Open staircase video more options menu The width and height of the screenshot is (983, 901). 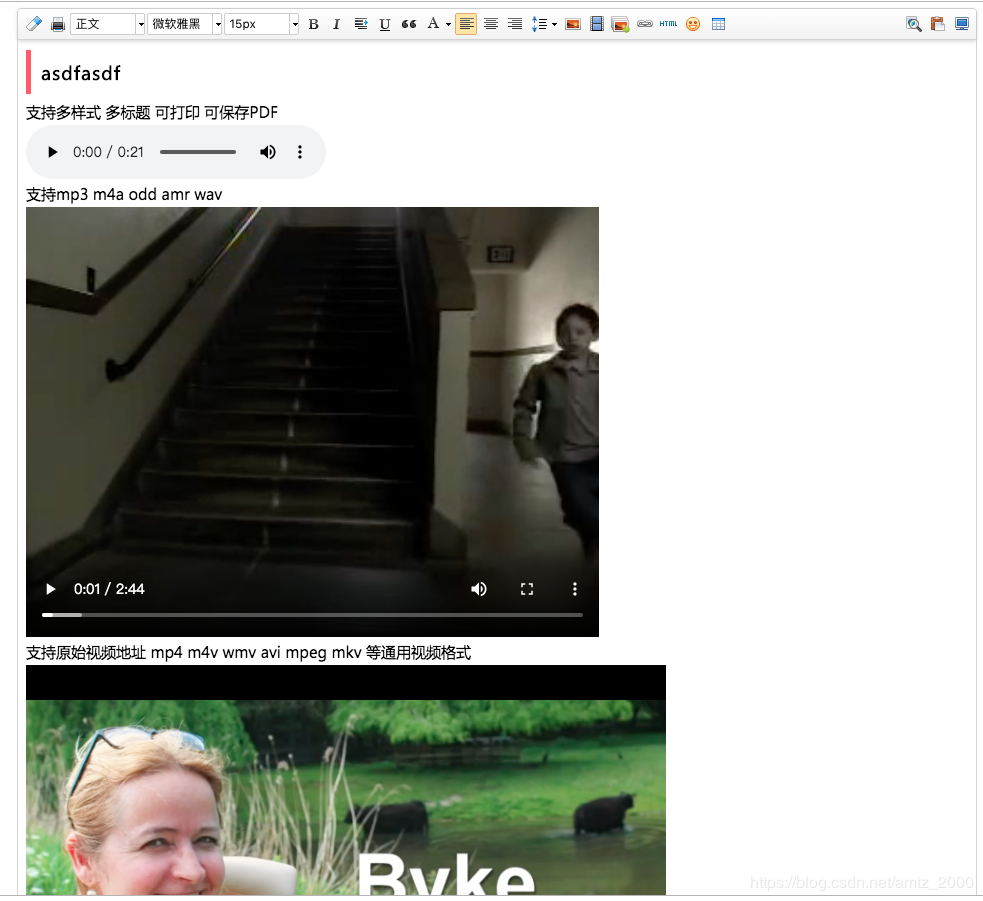click(574, 589)
